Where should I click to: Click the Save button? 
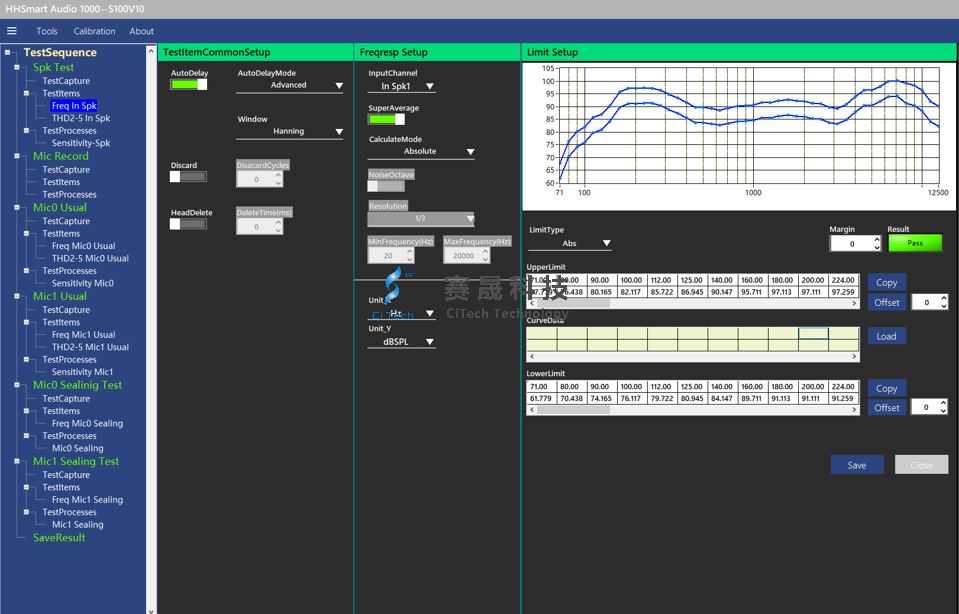pyautogui.click(x=856, y=465)
